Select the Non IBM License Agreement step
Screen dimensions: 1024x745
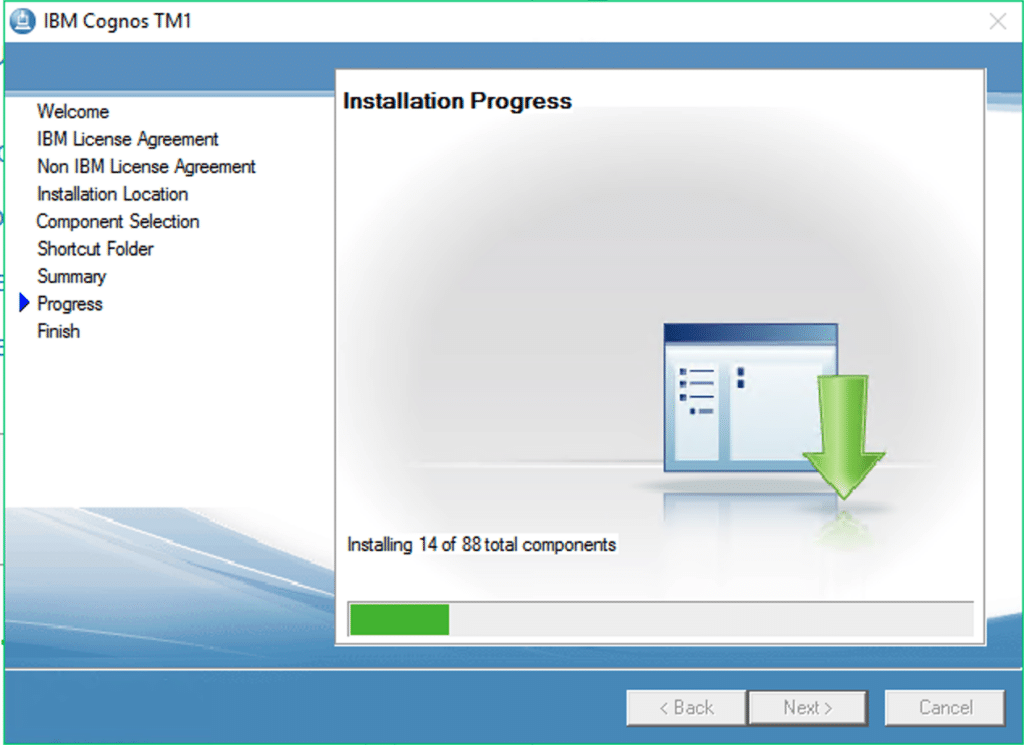pyautogui.click(x=146, y=166)
